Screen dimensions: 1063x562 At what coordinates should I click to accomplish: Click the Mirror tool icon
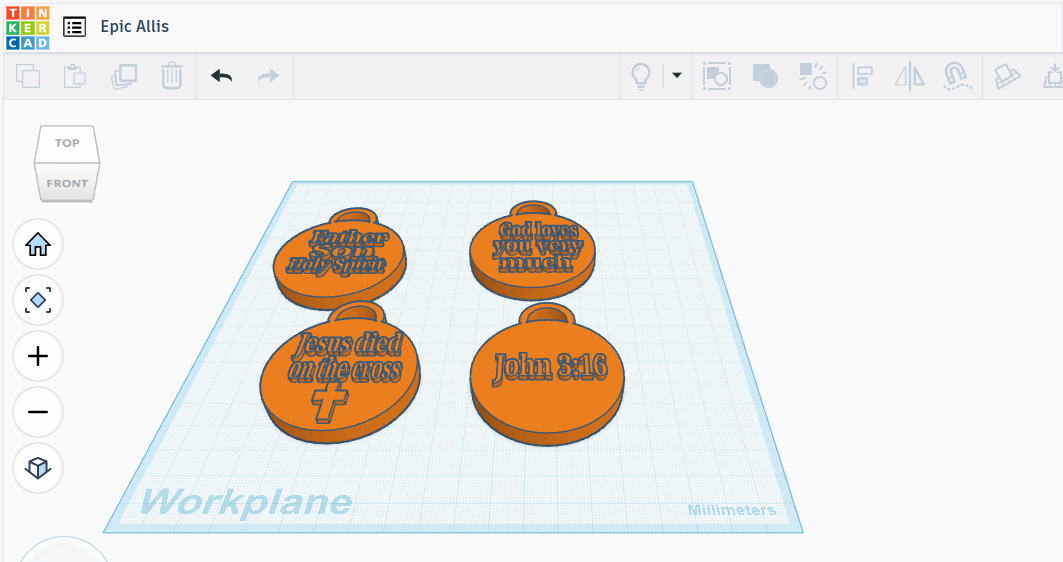click(x=909, y=76)
